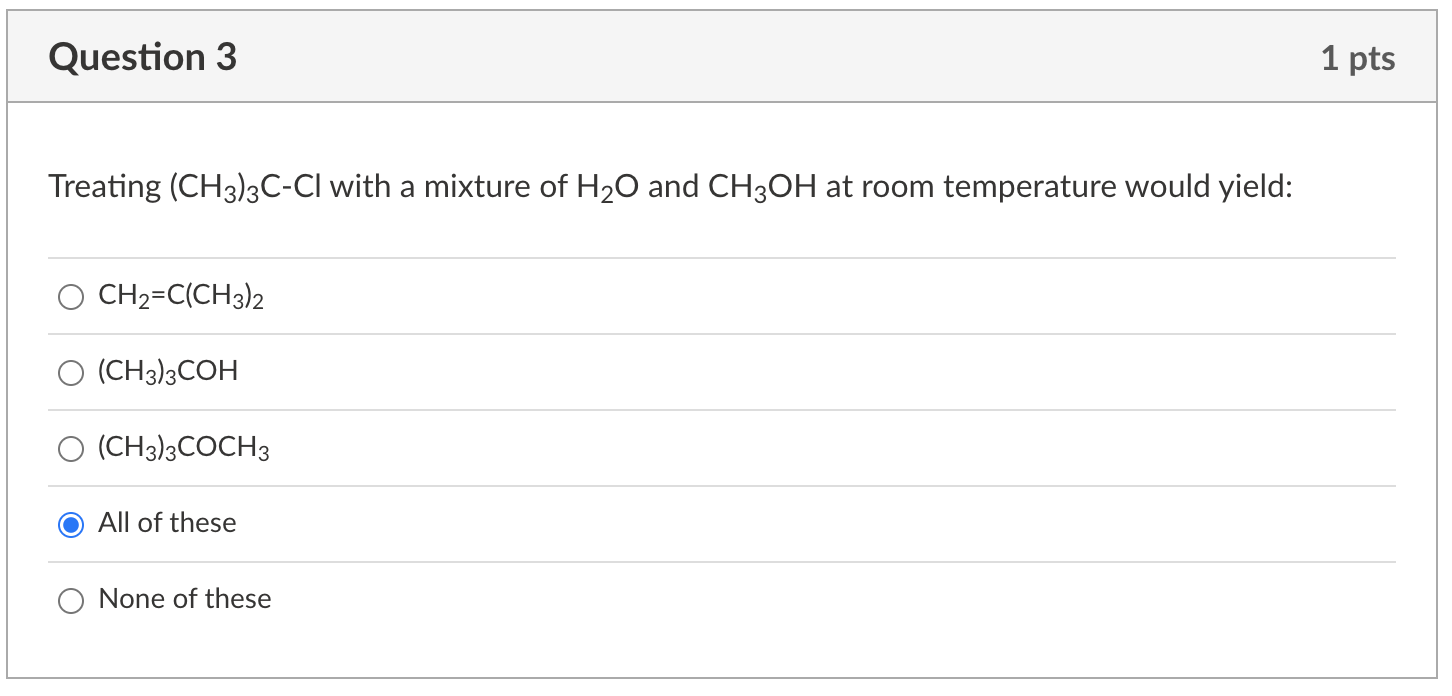This screenshot has height=696, width=1452.
Task: Click the (CH3)3COCH3 answer label text
Action: (x=181, y=449)
